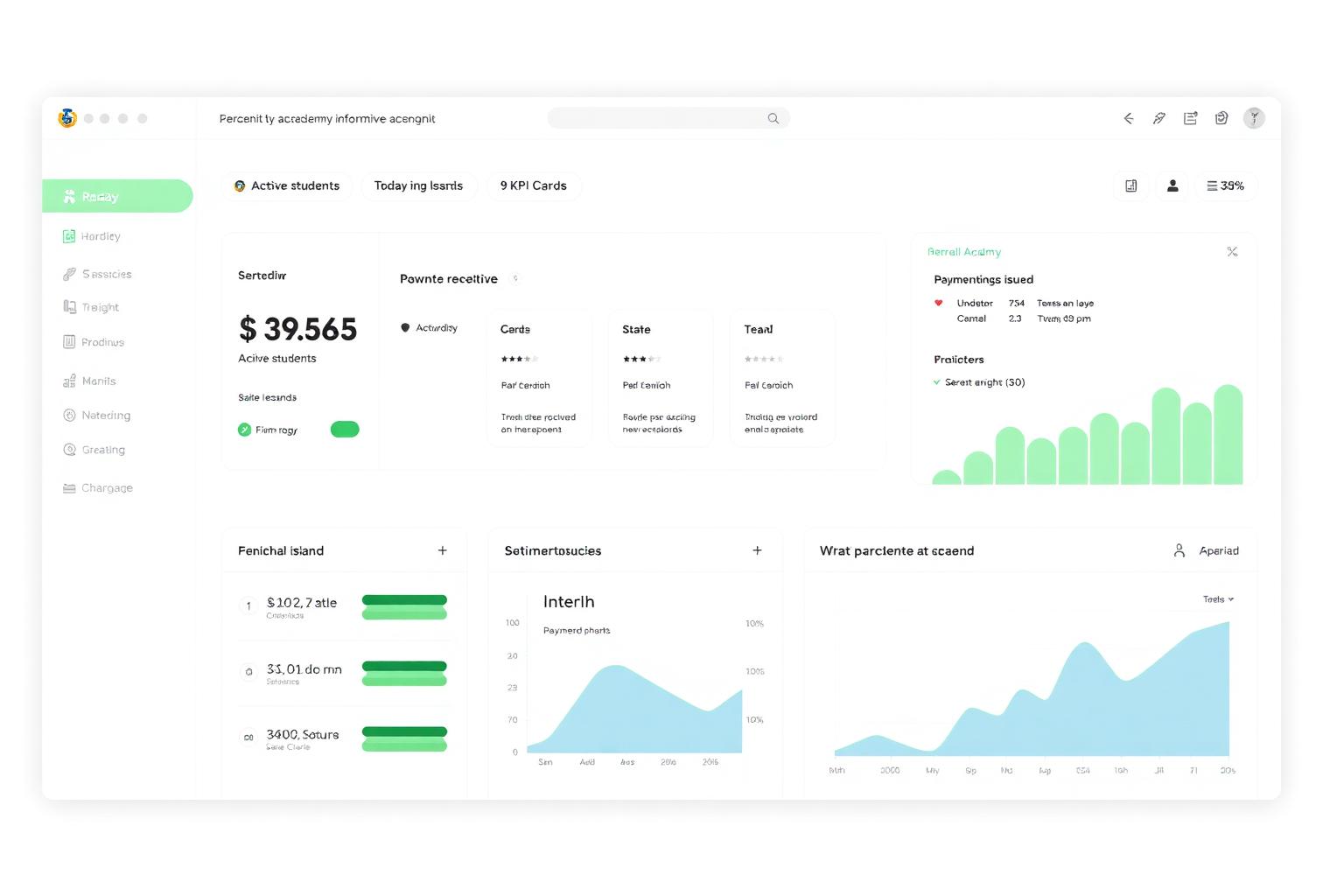Click the heart icon next to Undetor

click(x=939, y=303)
